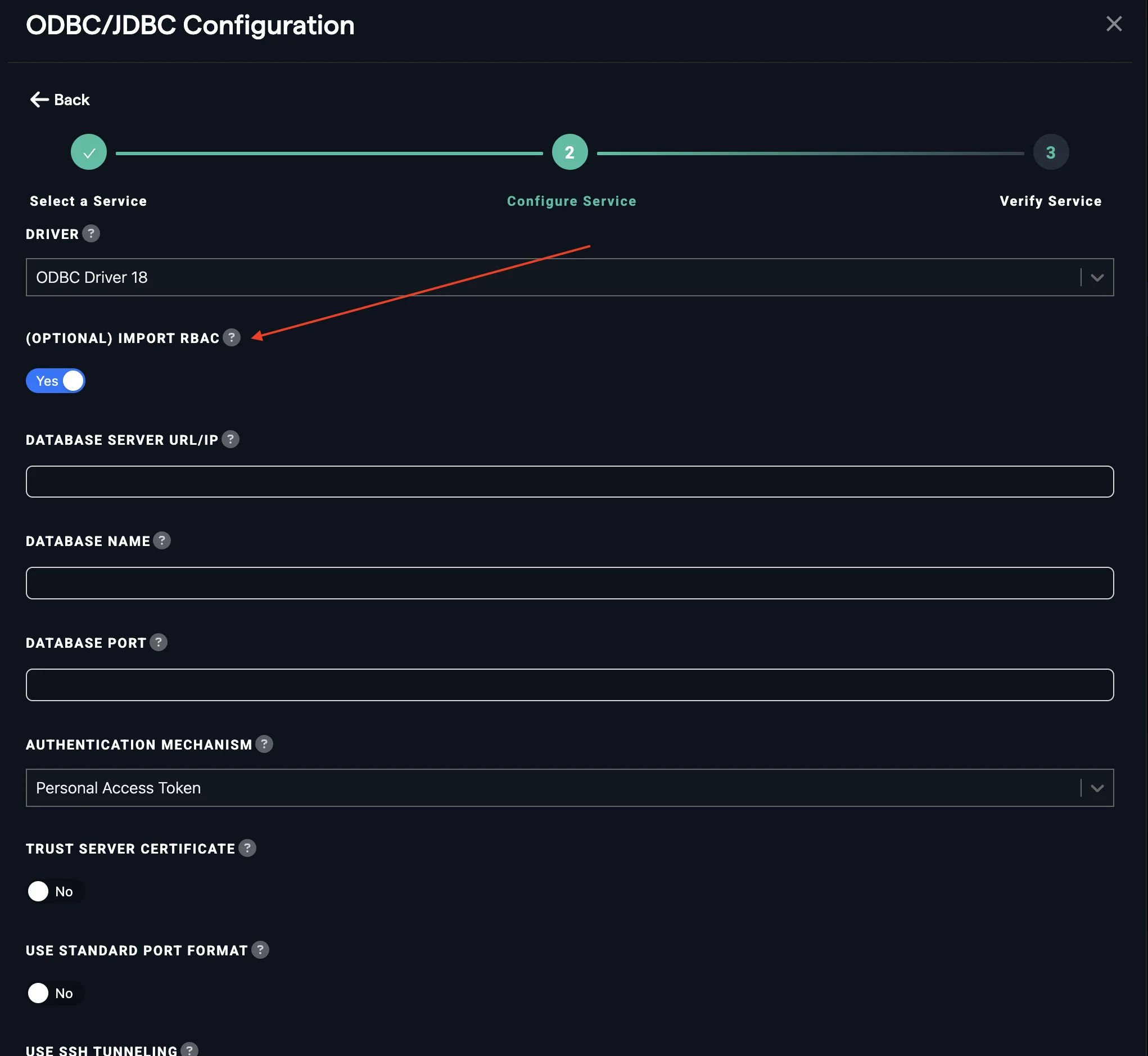This screenshot has height=1056, width=1148.
Task: Click the Import RBAC help icon
Action: point(232,339)
